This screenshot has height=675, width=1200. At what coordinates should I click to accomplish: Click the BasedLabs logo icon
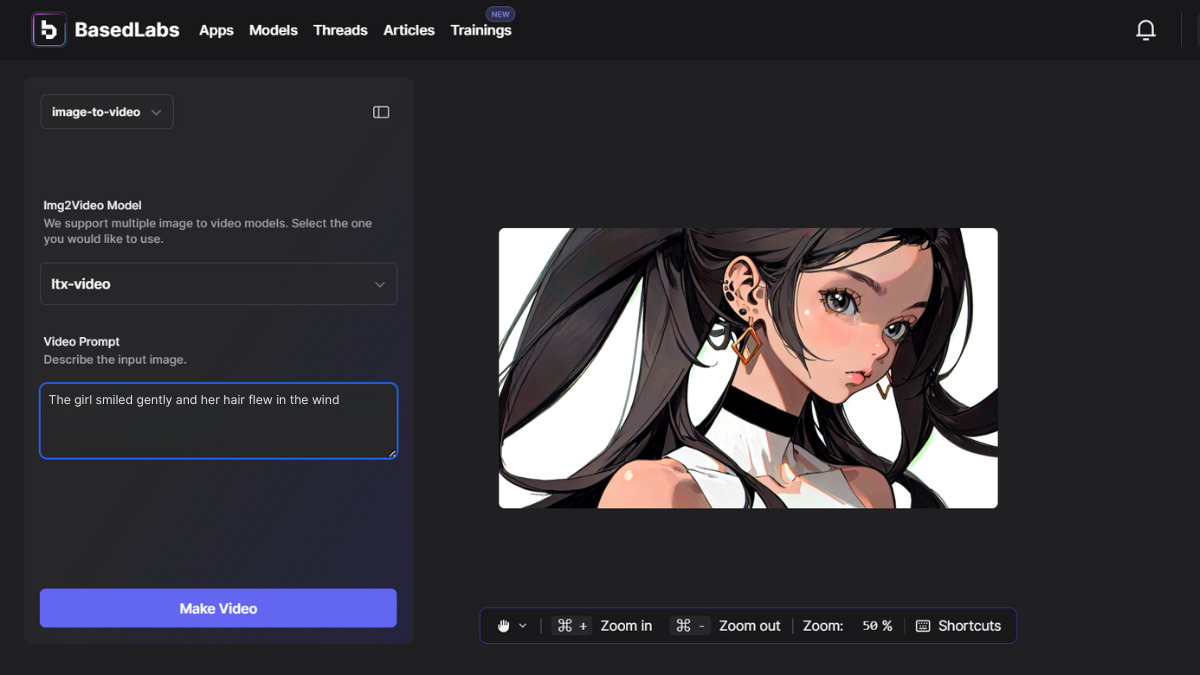(49, 30)
